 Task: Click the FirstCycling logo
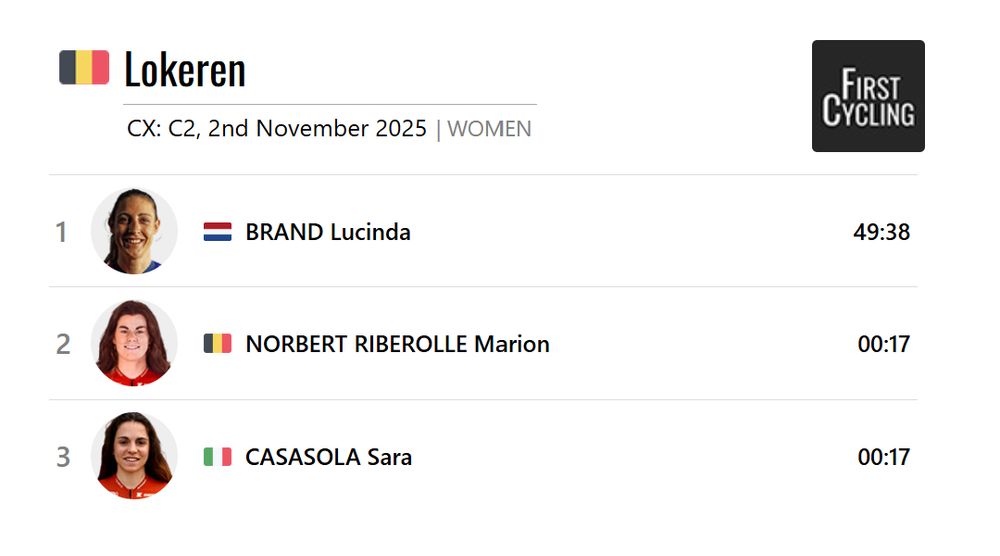(x=868, y=96)
